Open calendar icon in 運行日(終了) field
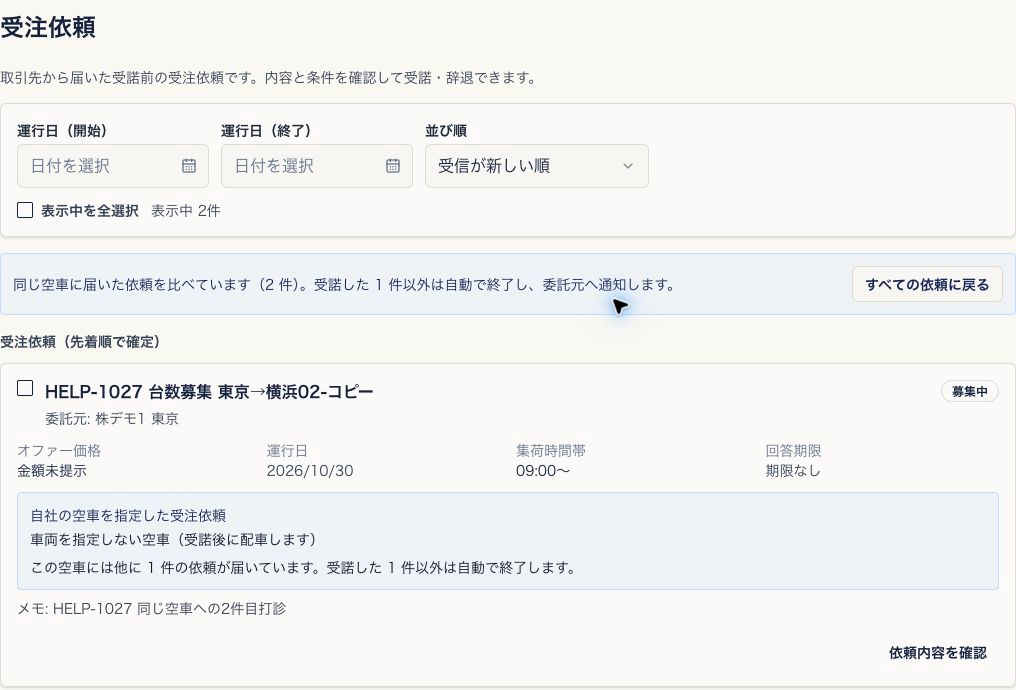 393,166
